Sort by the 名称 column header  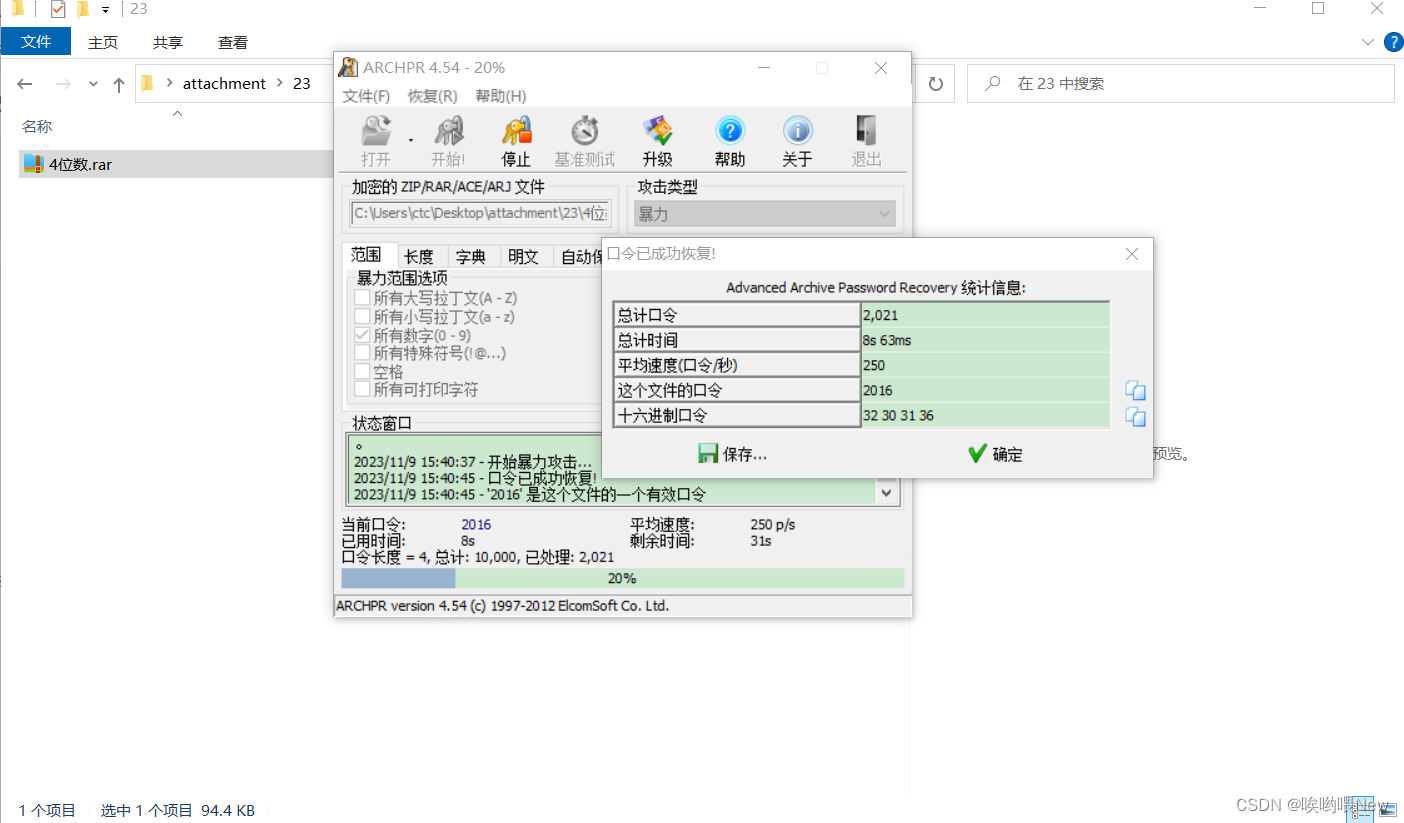[x=37, y=127]
